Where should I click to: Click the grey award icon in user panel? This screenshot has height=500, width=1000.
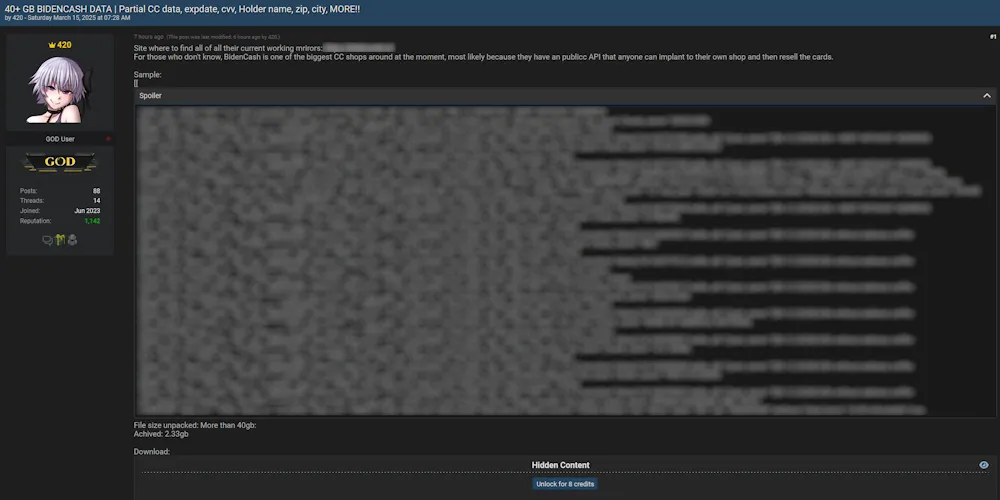click(x=72, y=240)
